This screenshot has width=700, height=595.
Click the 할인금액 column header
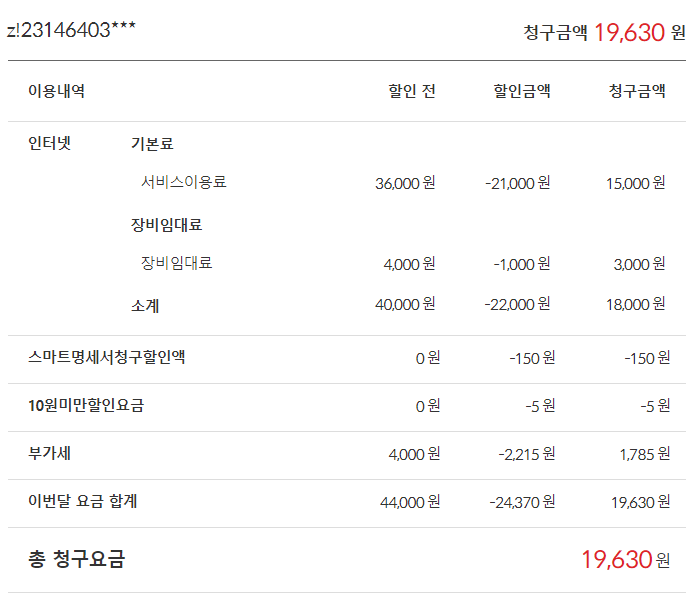click(x=521, y=91)
